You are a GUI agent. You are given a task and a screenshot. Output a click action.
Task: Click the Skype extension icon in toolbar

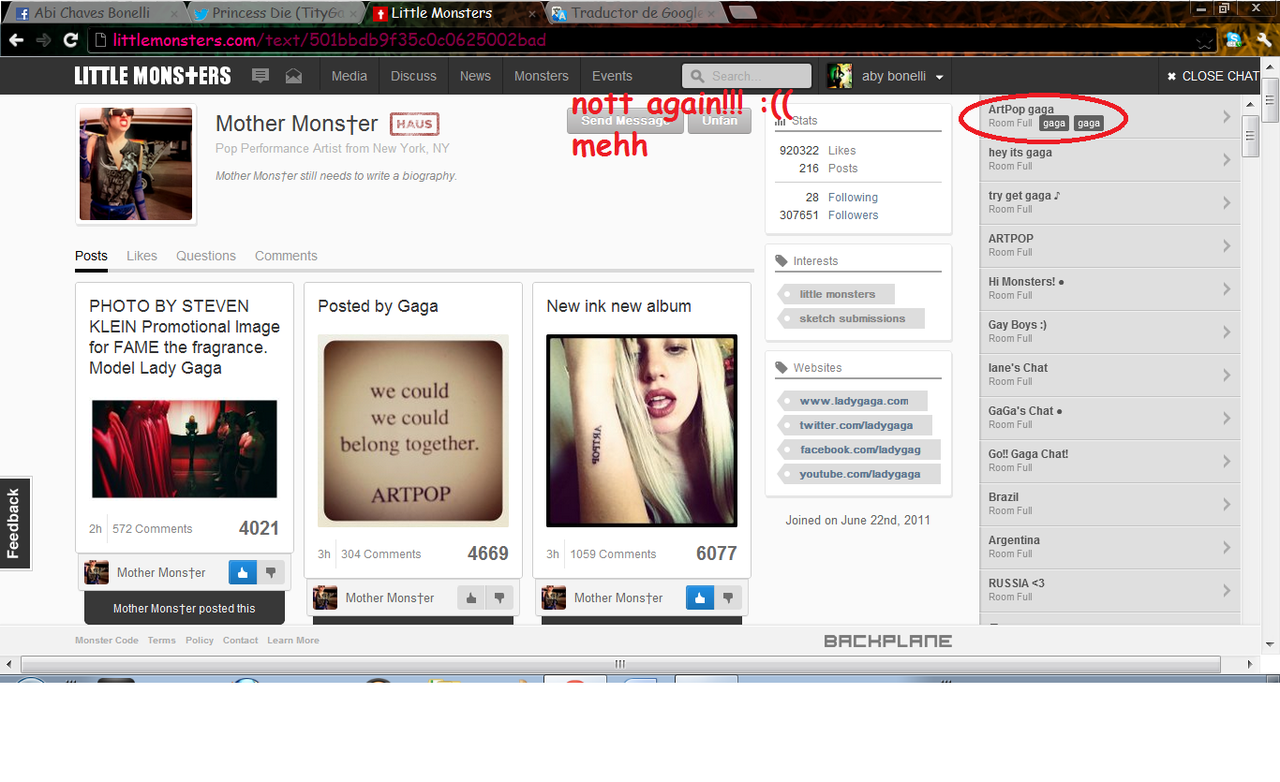pos(1234,40)
